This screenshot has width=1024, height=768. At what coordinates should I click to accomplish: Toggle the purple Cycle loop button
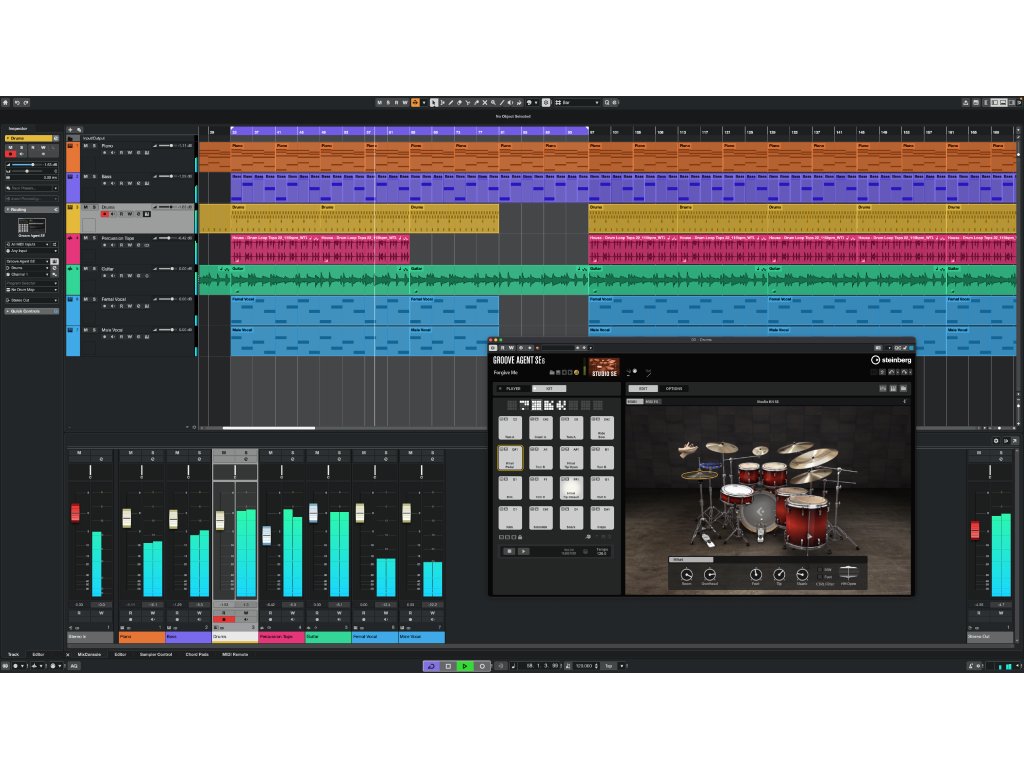click(431, 666)
